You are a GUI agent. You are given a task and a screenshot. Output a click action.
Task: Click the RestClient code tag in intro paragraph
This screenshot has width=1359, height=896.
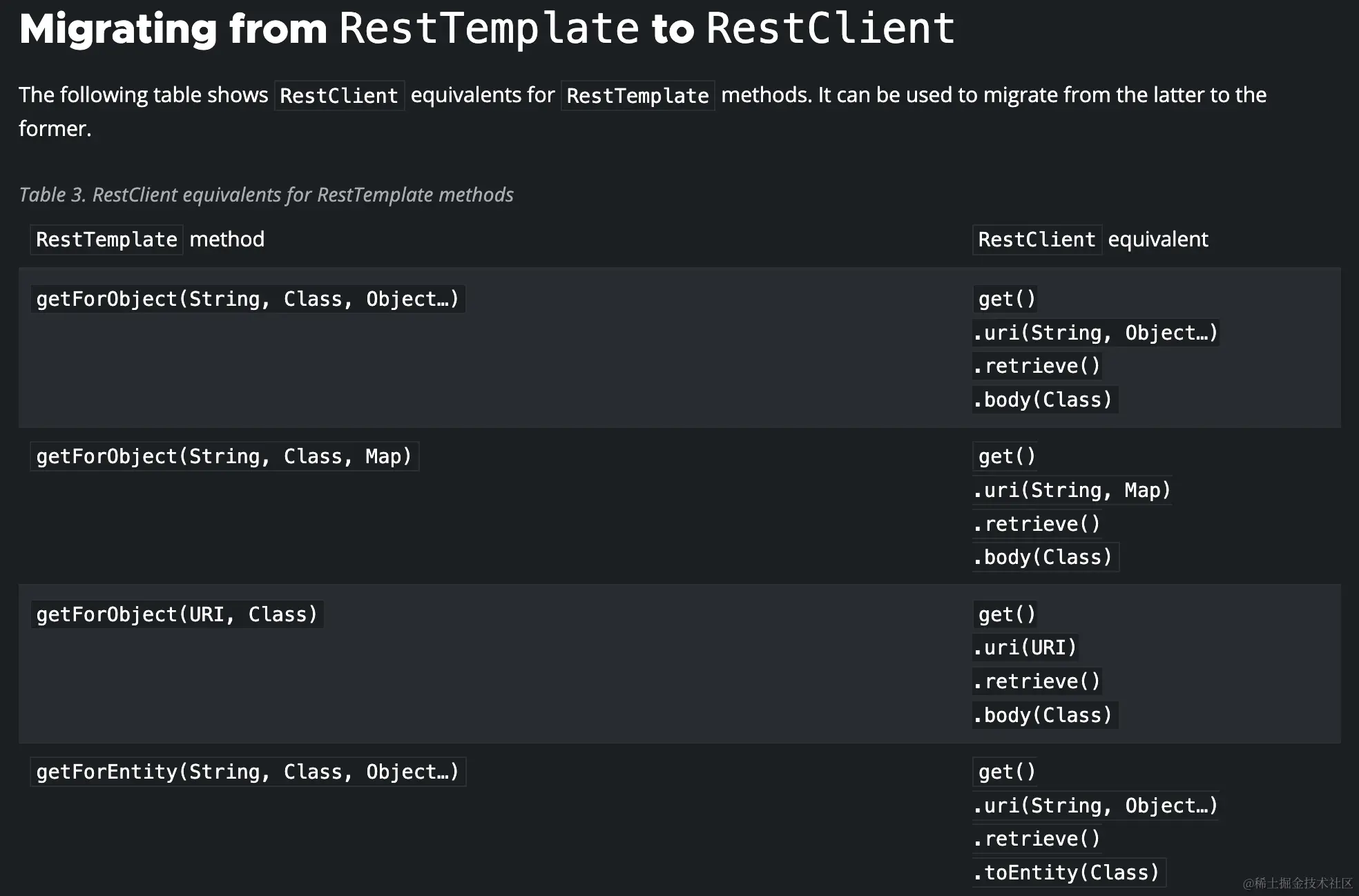[x=338, y=95]
